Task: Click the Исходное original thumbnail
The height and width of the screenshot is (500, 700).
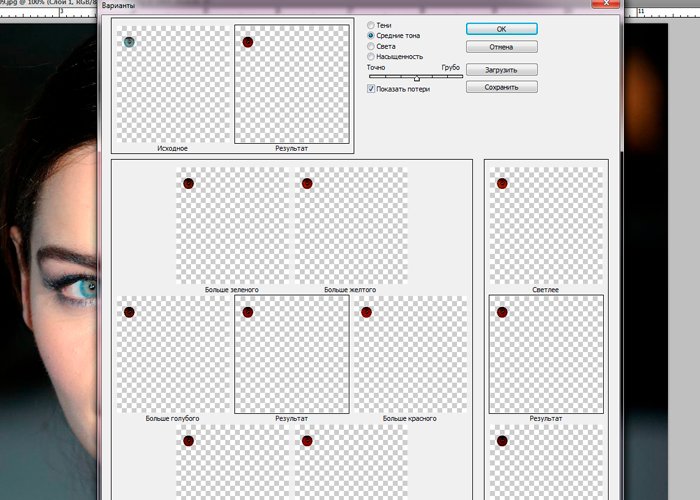Action: point(172,84)
